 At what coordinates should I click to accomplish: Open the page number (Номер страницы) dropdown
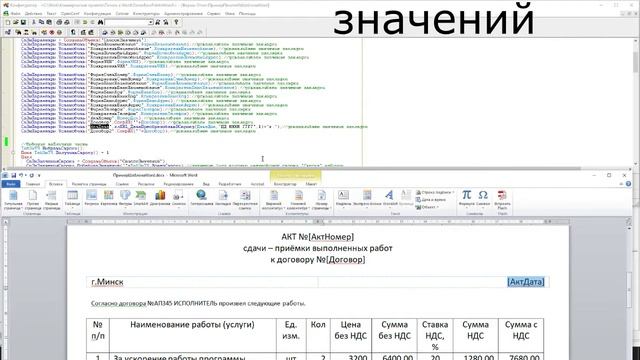pos(322,200)
